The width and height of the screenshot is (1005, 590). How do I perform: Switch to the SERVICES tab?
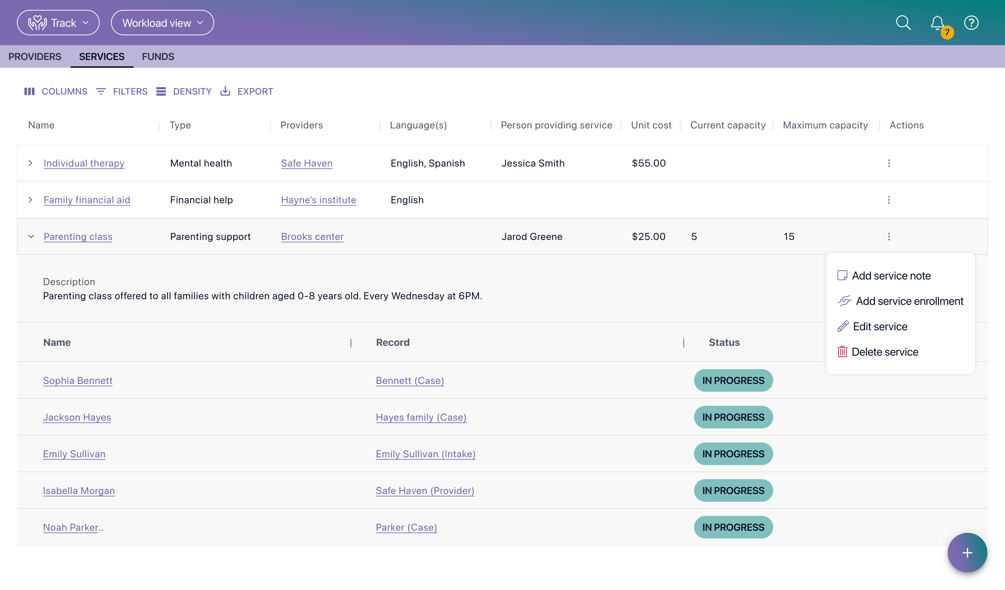tap(102, 56)
